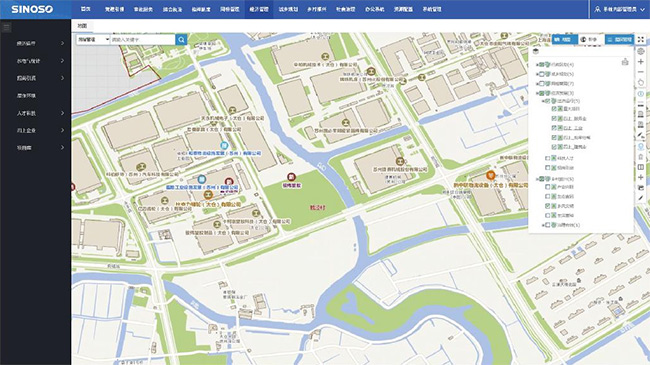Viewport: 650px width, 365px height.
Task: Click the blue magnifier search button
Action: pyautogui.click(x=181, y=39)
